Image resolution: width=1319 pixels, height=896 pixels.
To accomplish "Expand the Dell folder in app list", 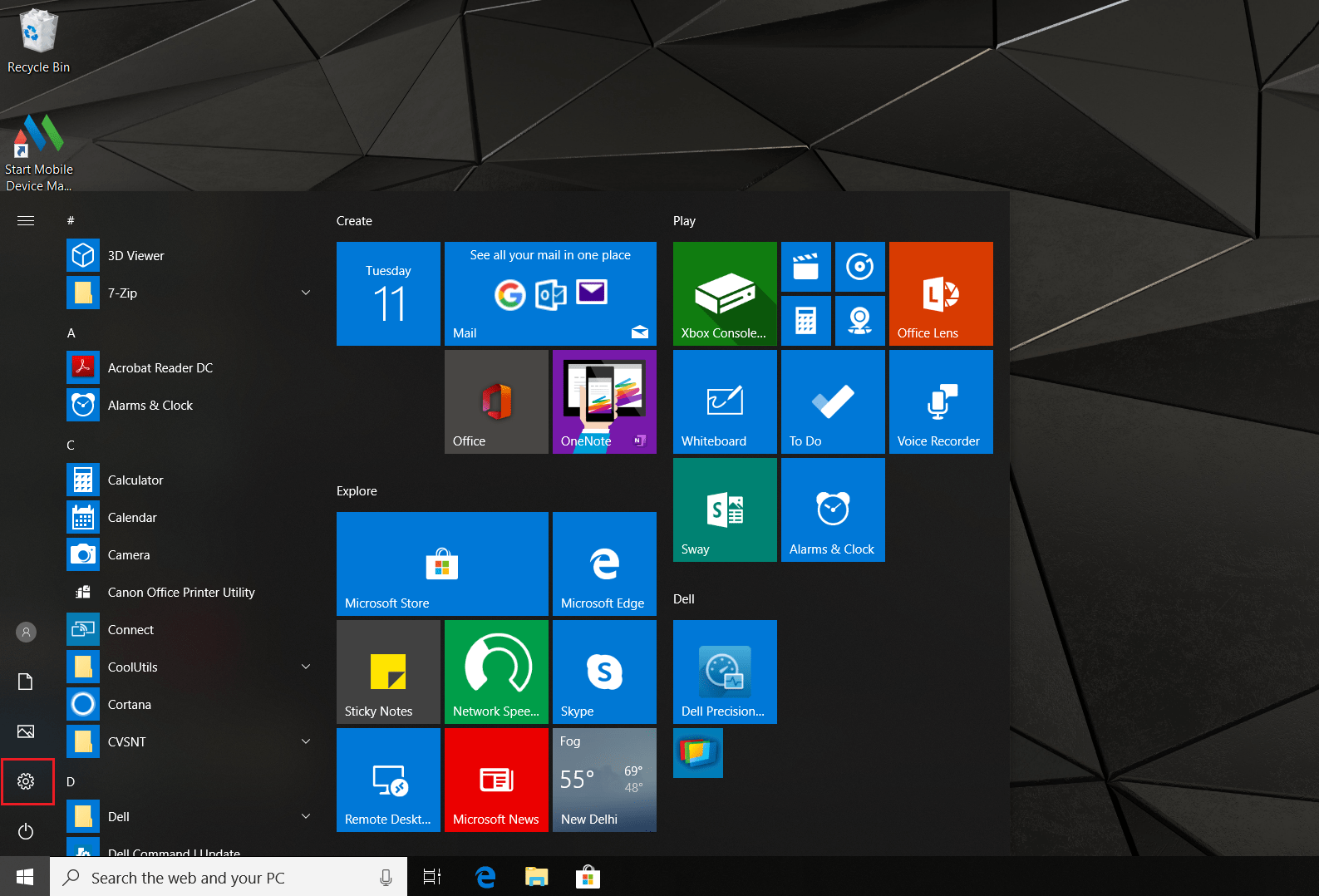I will tap(306, 816).
